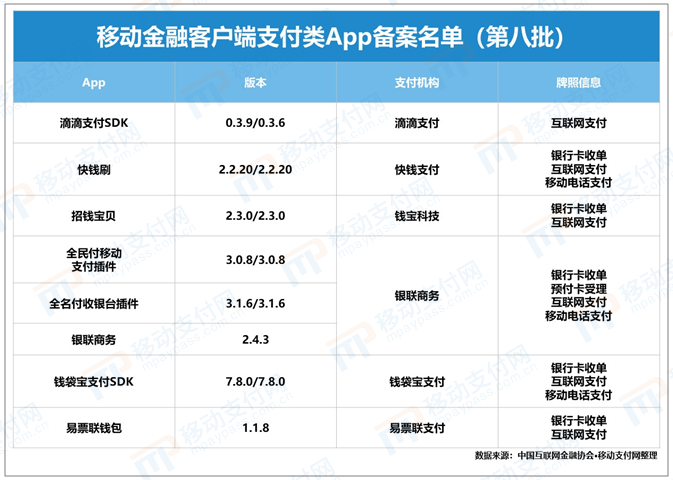Click the institution 易票联支付
The width and height of the screenshot is (673, 480).
tap(417, 428)
